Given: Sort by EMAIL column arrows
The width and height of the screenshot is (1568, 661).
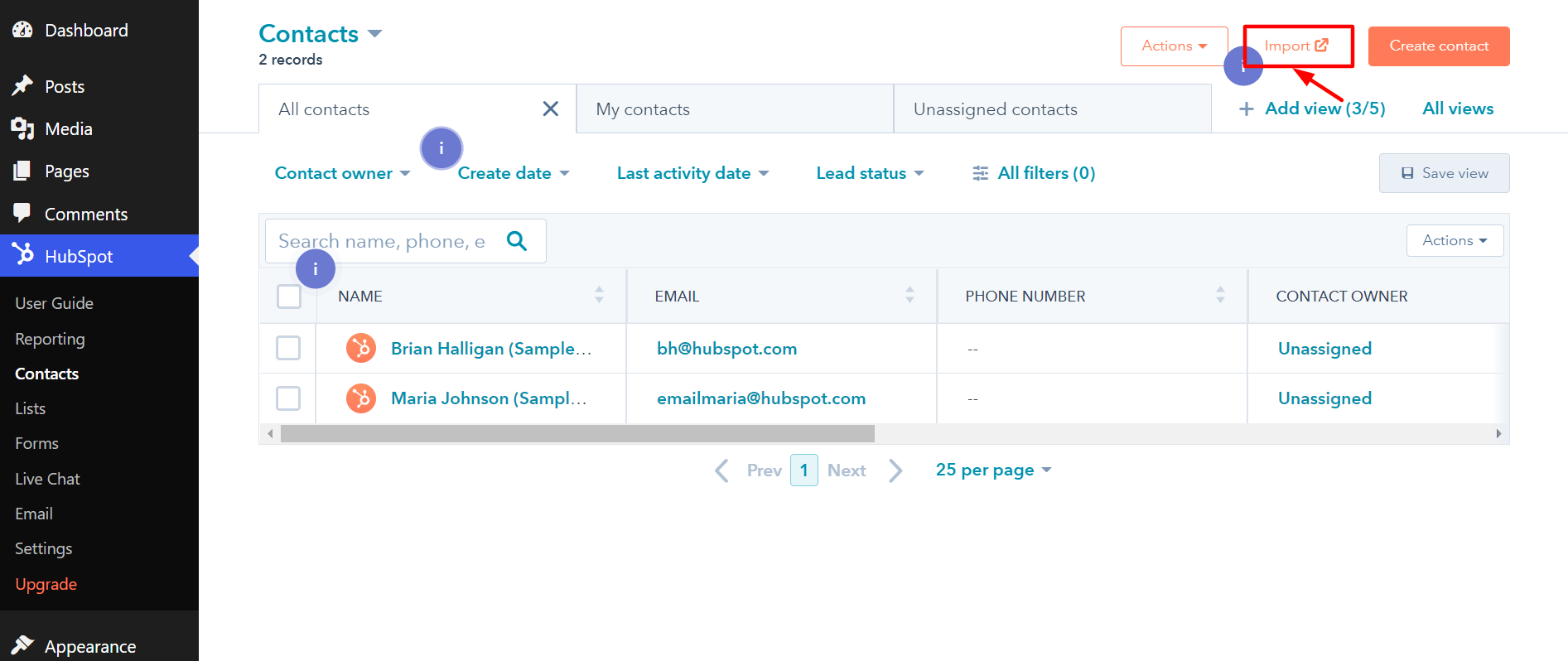Looking at the screenshot, I should 909,295.
